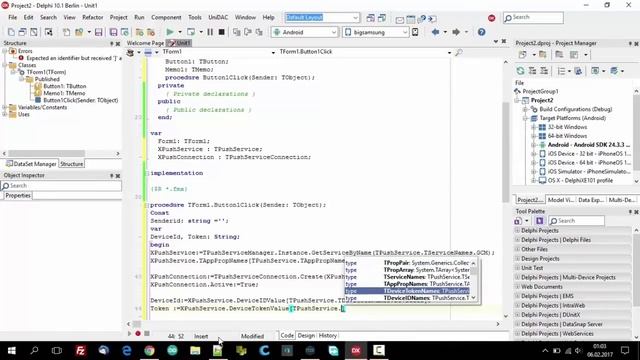
Task: Click the macro record red dot icon
Action: click(x=138, y=333)
